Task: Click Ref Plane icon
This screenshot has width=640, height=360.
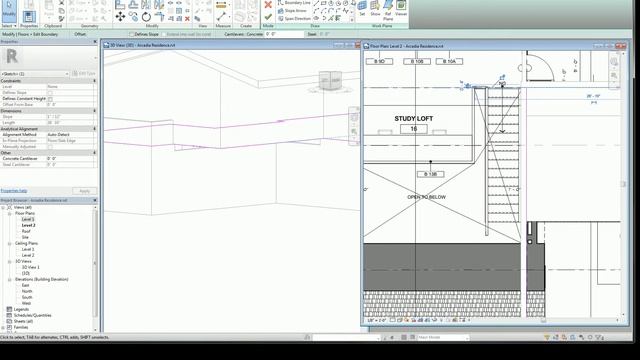Action: pos(388,10)
